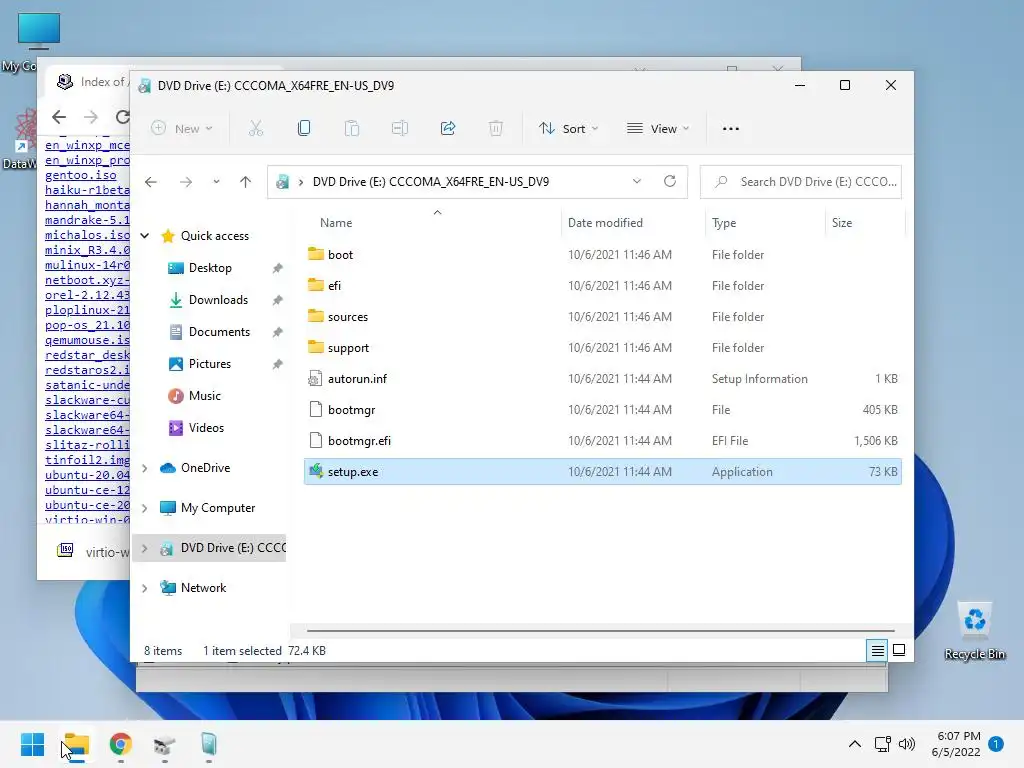Open the Sort dropdown menu
The image size is (1024, 768).
click(568, 129)
